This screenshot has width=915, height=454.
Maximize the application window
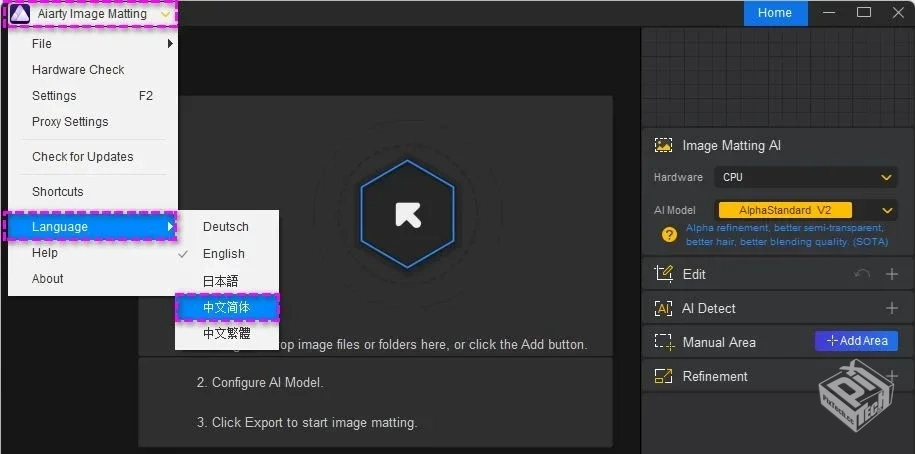(x=864, y=12)
